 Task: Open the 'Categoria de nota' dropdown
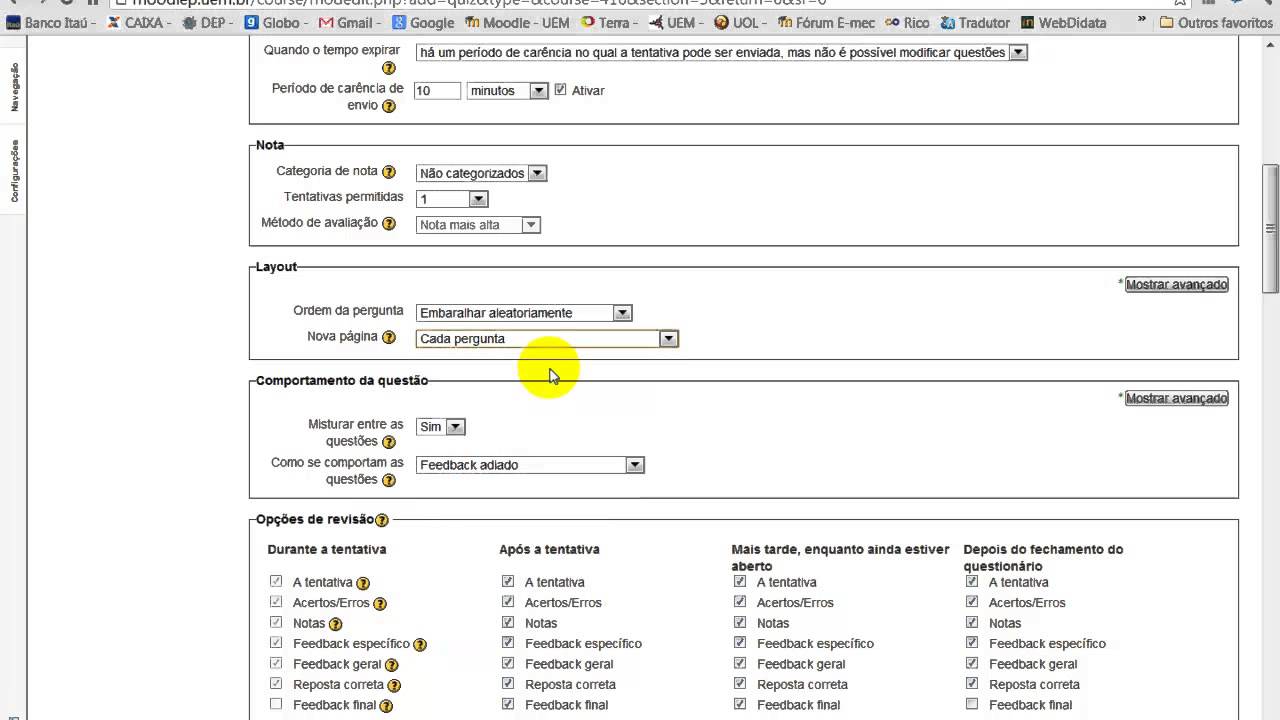point(481,173)
